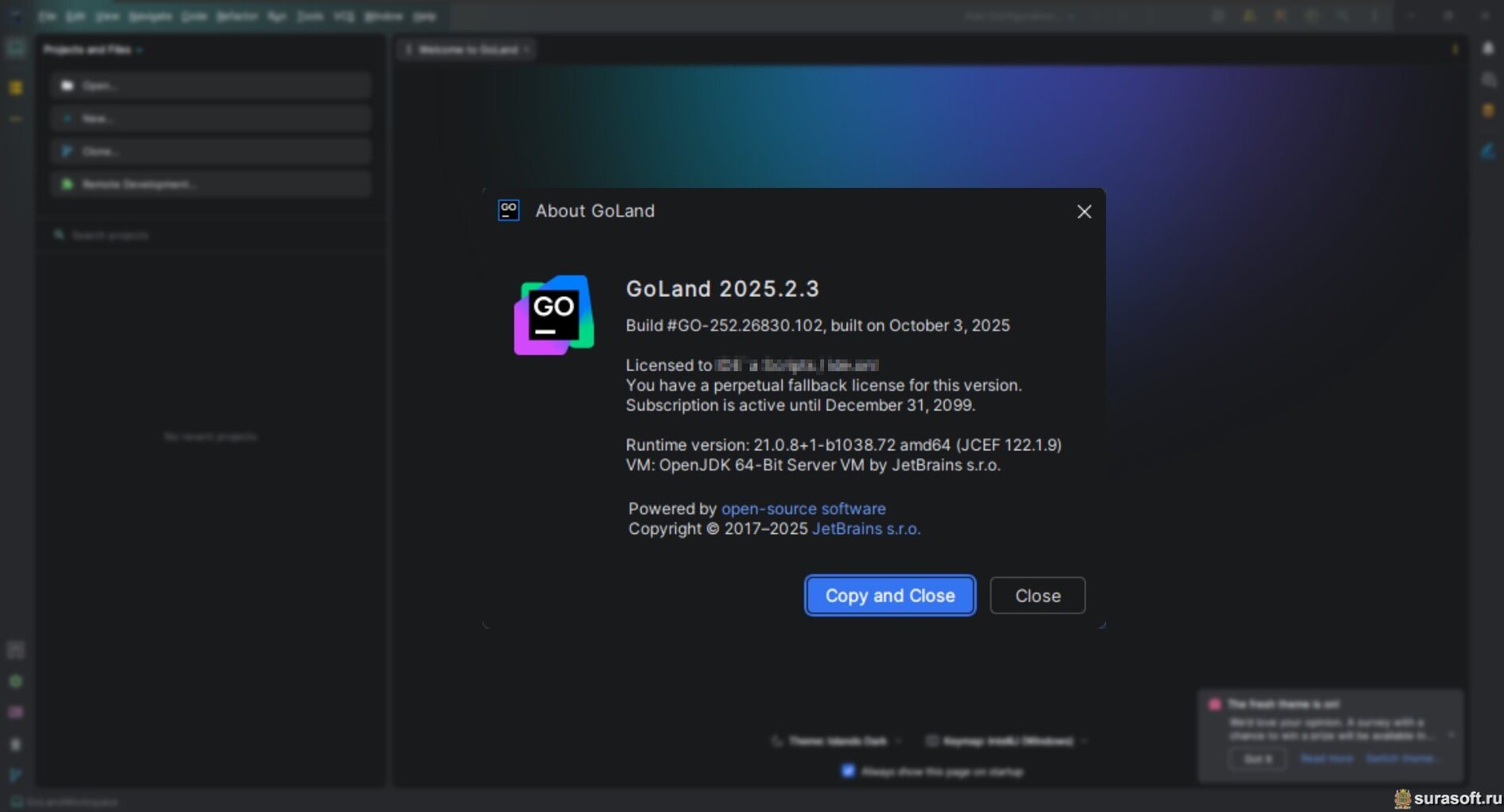The image size is (1504, 812).
Task: Open the File menu in the main window
Action: [x=47, y=16]
